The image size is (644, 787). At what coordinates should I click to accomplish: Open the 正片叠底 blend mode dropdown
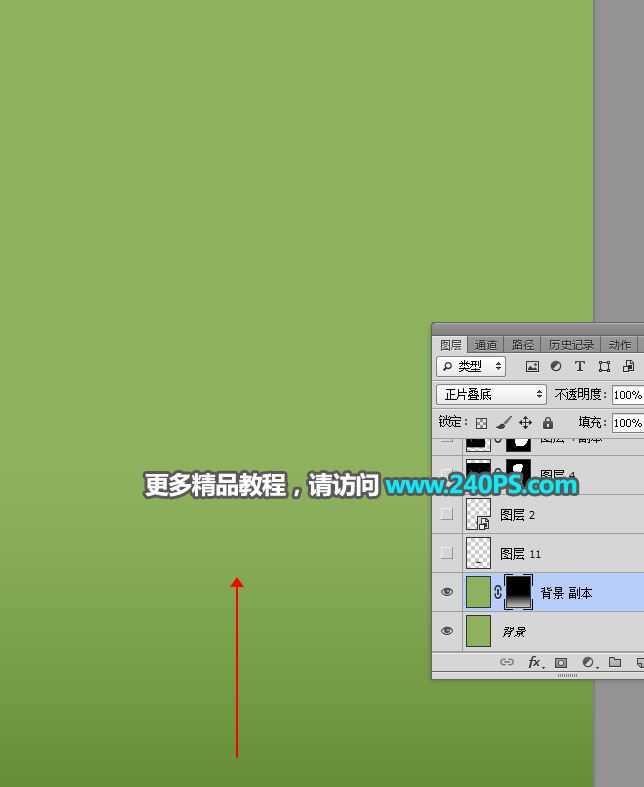click(491, 395)
